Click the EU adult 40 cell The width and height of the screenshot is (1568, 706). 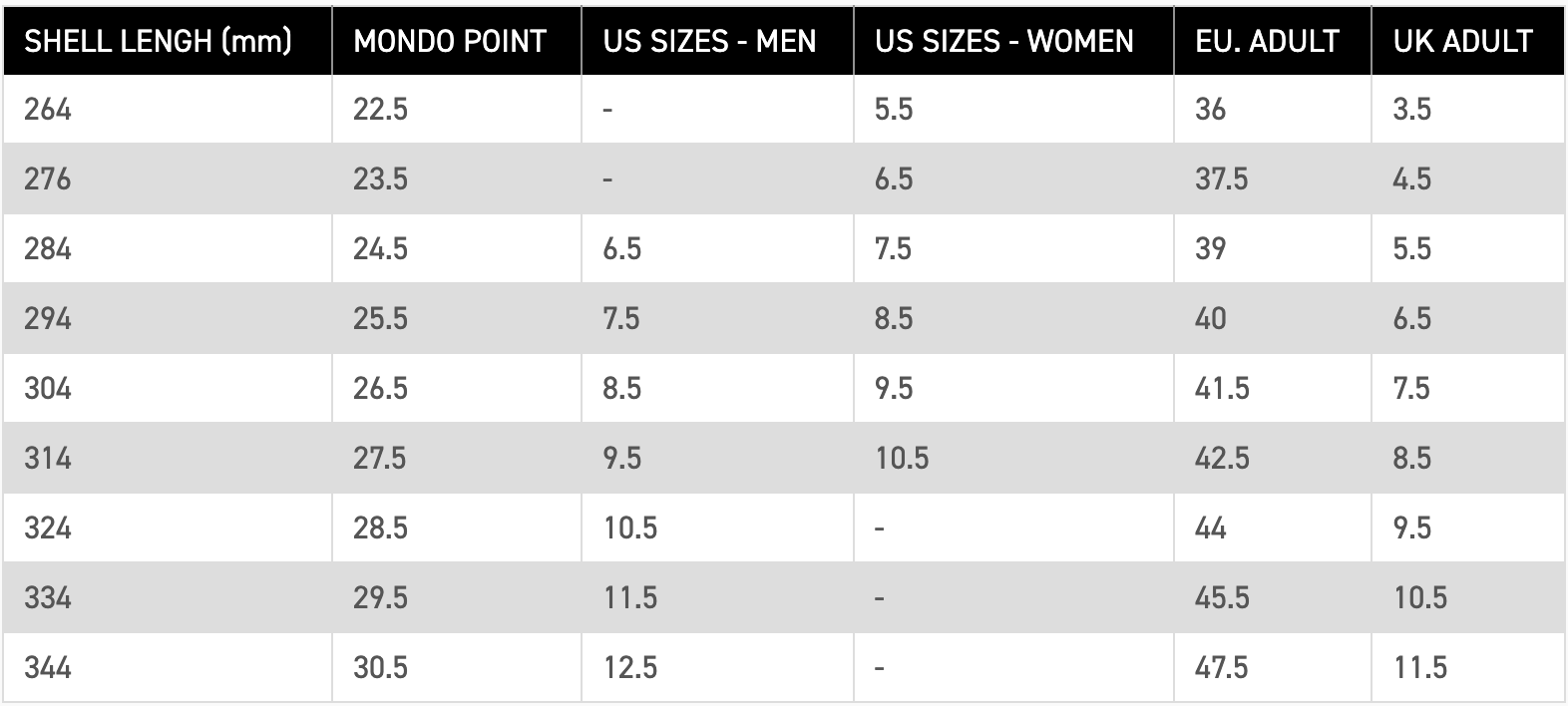point(1273,318)
